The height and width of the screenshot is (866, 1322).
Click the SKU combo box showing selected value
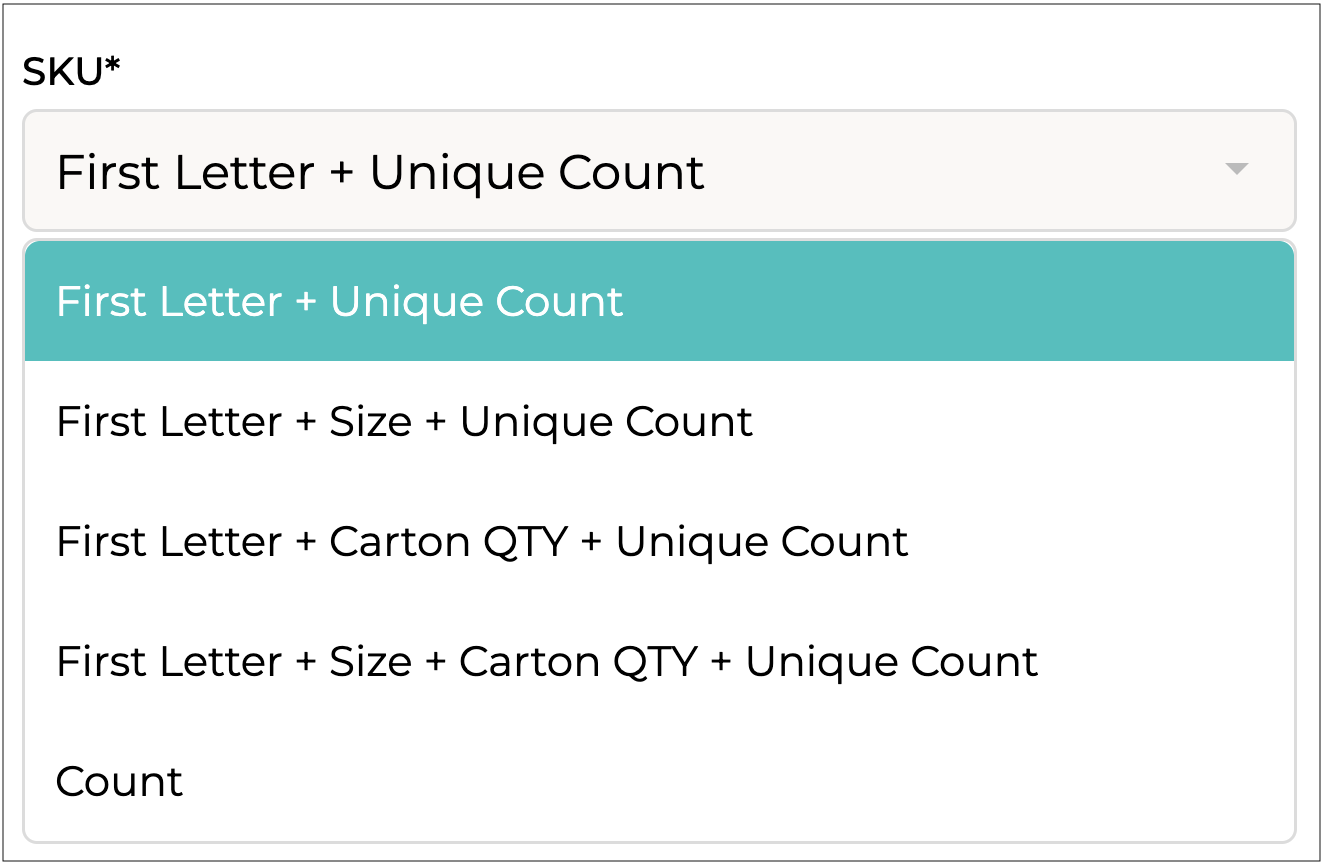pos(658,171)
